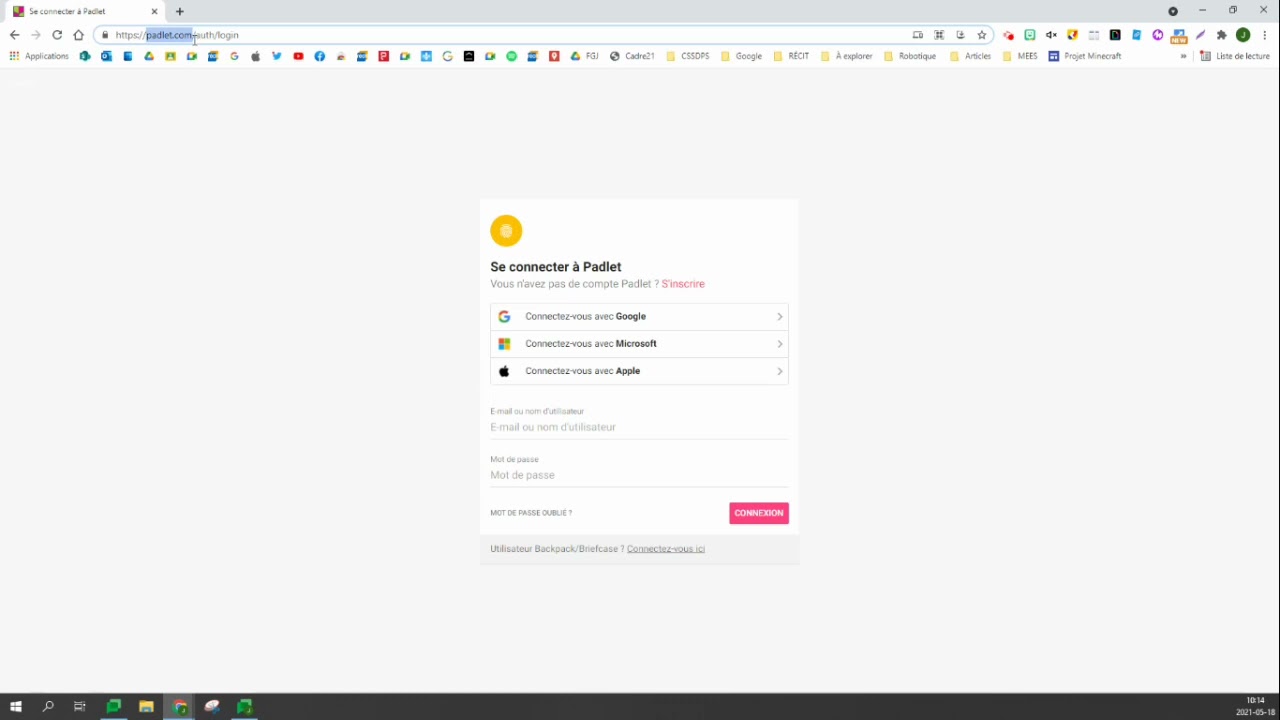Select the Se connecter à Padlet tab
1280x720 pixels.
85,12
